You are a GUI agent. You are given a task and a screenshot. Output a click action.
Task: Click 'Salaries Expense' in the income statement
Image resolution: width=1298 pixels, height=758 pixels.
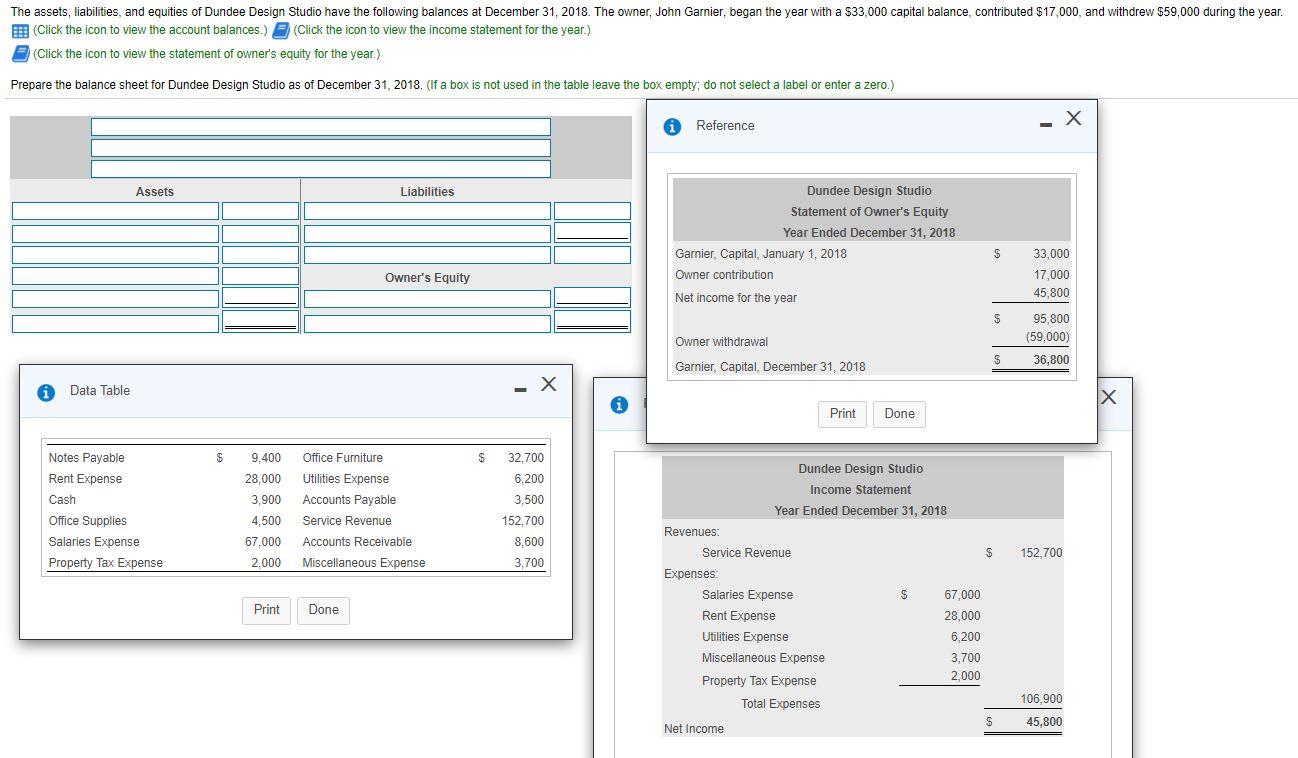pos(747,595)
